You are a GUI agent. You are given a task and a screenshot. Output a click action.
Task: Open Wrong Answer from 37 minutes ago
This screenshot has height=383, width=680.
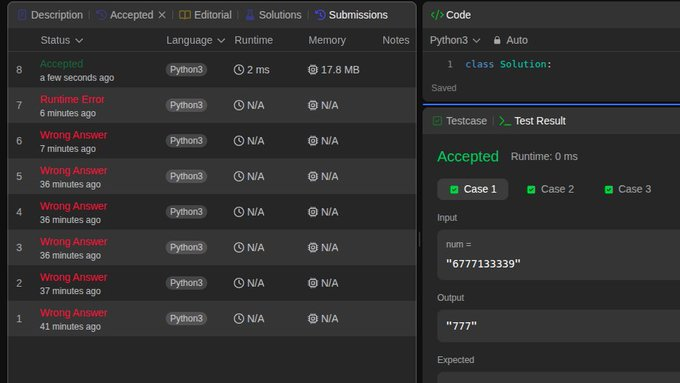tap(212, 283)
